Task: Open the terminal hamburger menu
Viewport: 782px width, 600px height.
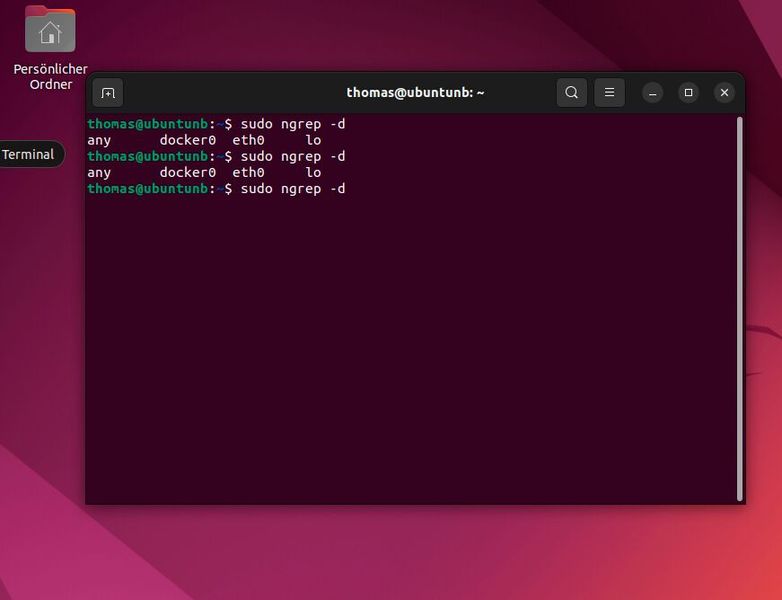Action: coord(609,92)
